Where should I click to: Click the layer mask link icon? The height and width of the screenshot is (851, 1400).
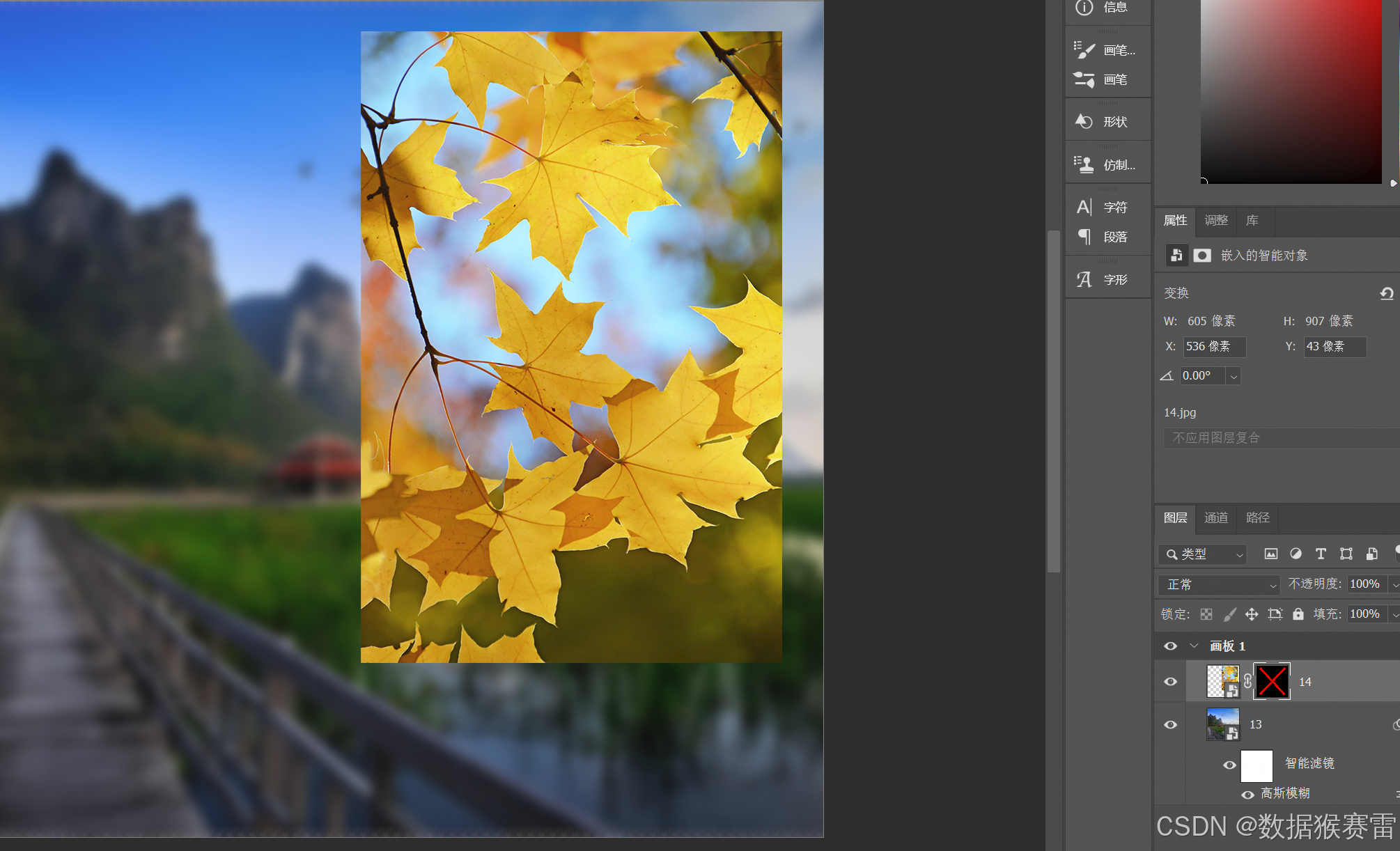pyautogui.click(x=1247, y=682)
